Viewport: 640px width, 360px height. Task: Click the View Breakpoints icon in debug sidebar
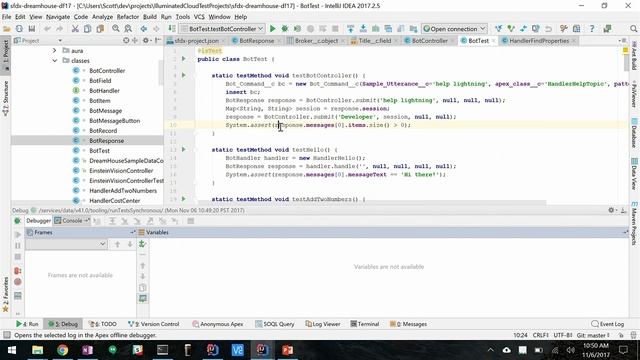(x=18, y=271)
